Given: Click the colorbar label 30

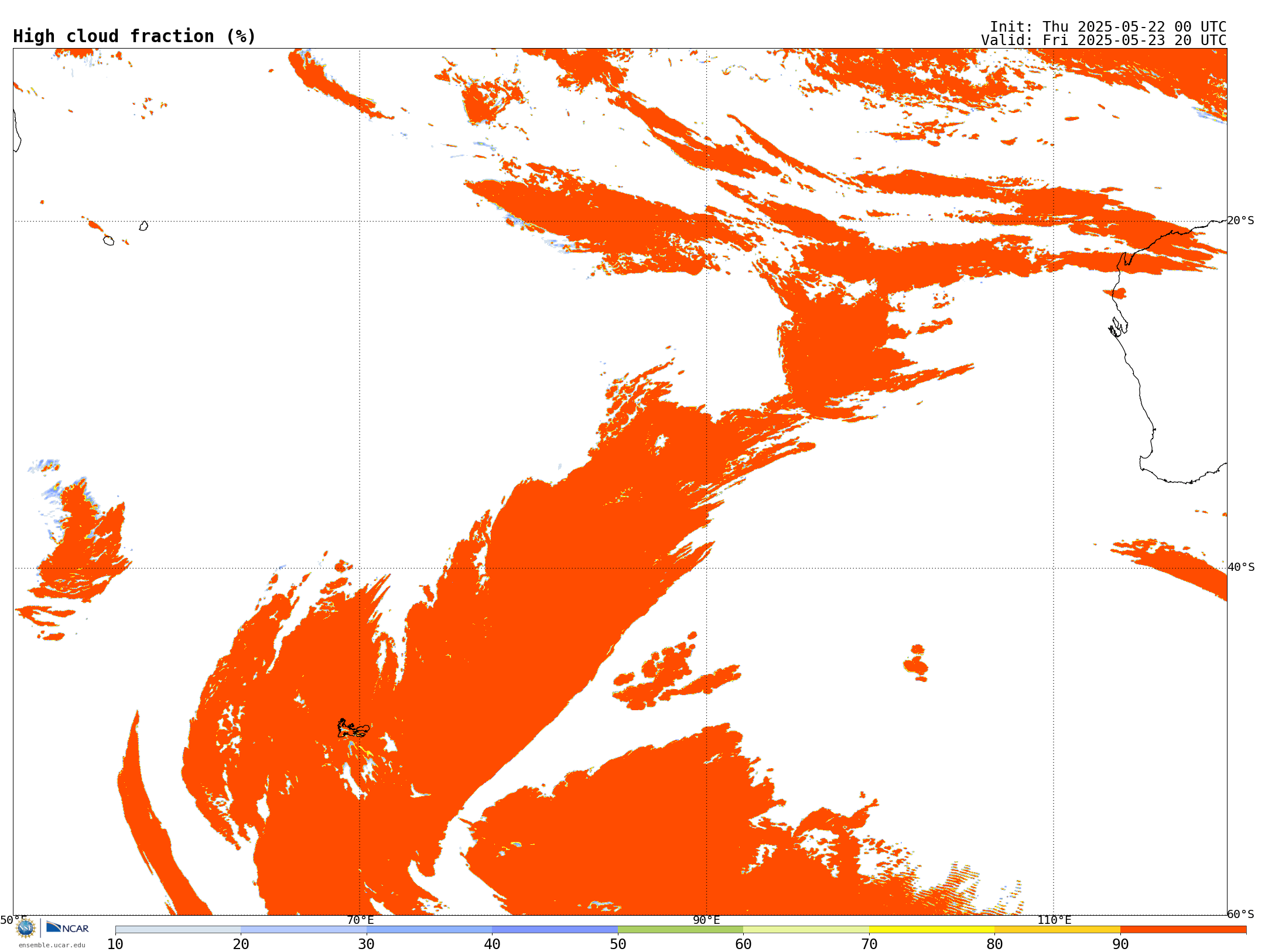Looking at the screenshot, I should pos(367,944).
